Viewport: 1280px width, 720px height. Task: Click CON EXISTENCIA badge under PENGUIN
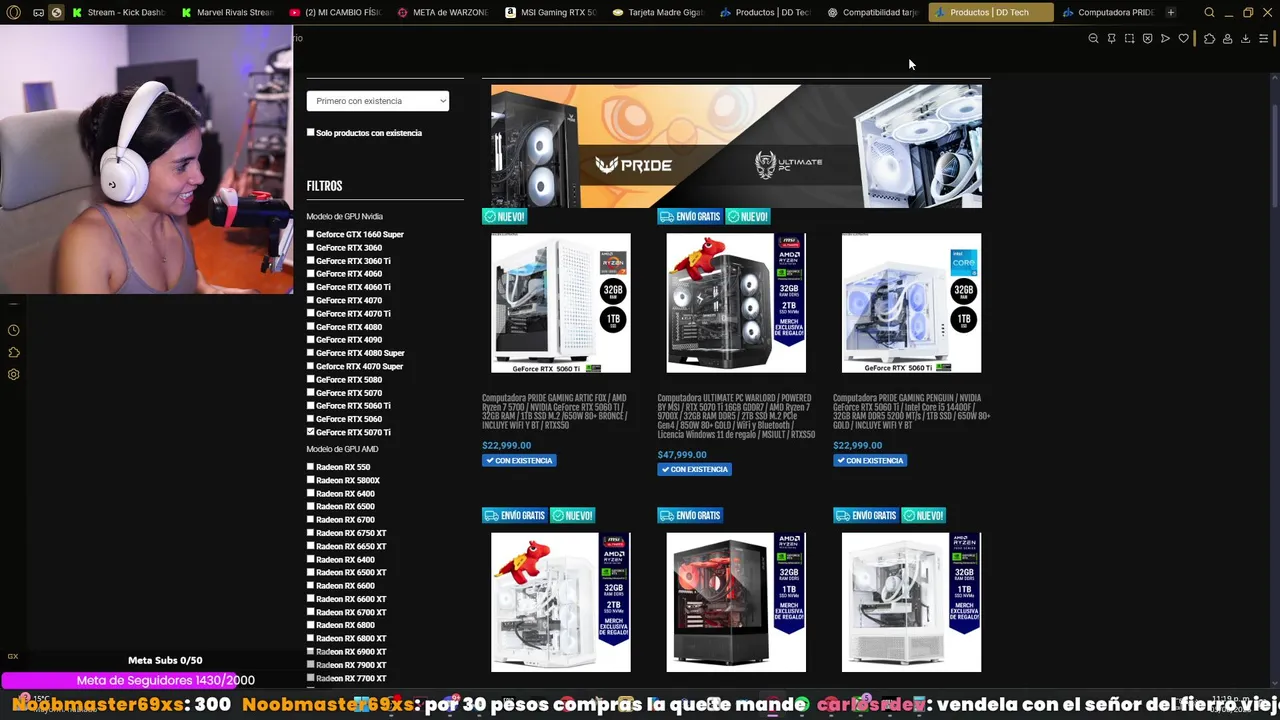[870, 461]
